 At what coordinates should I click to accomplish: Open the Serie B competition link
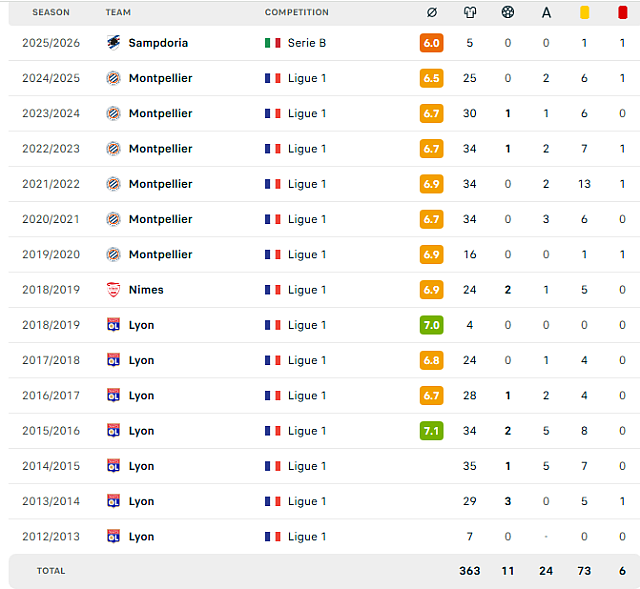307,43
